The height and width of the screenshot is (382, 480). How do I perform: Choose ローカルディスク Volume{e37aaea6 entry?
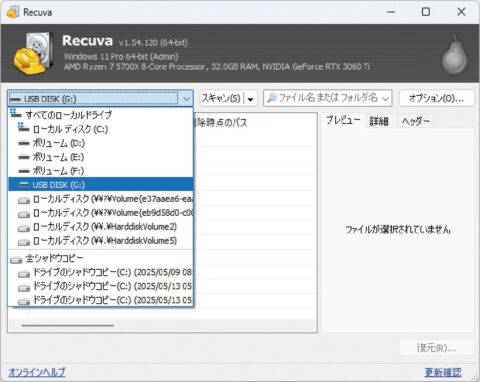pyautogui.click(x=100, y=199)
